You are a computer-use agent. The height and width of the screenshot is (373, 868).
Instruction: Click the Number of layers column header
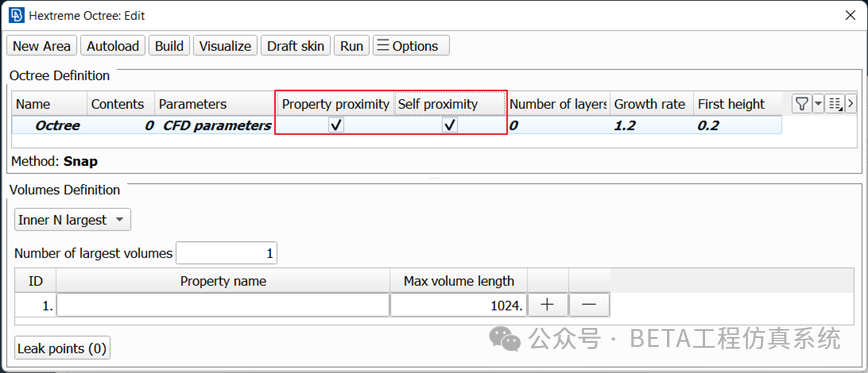click(559, 104)
